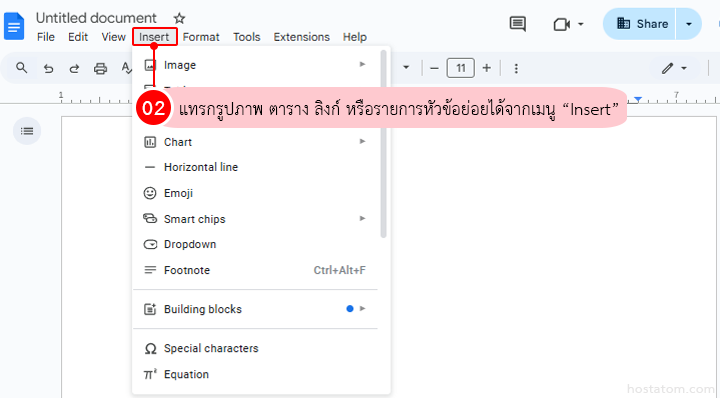Start a video call with camera icon
Screen dimensions: 720x398
[562, 24]
